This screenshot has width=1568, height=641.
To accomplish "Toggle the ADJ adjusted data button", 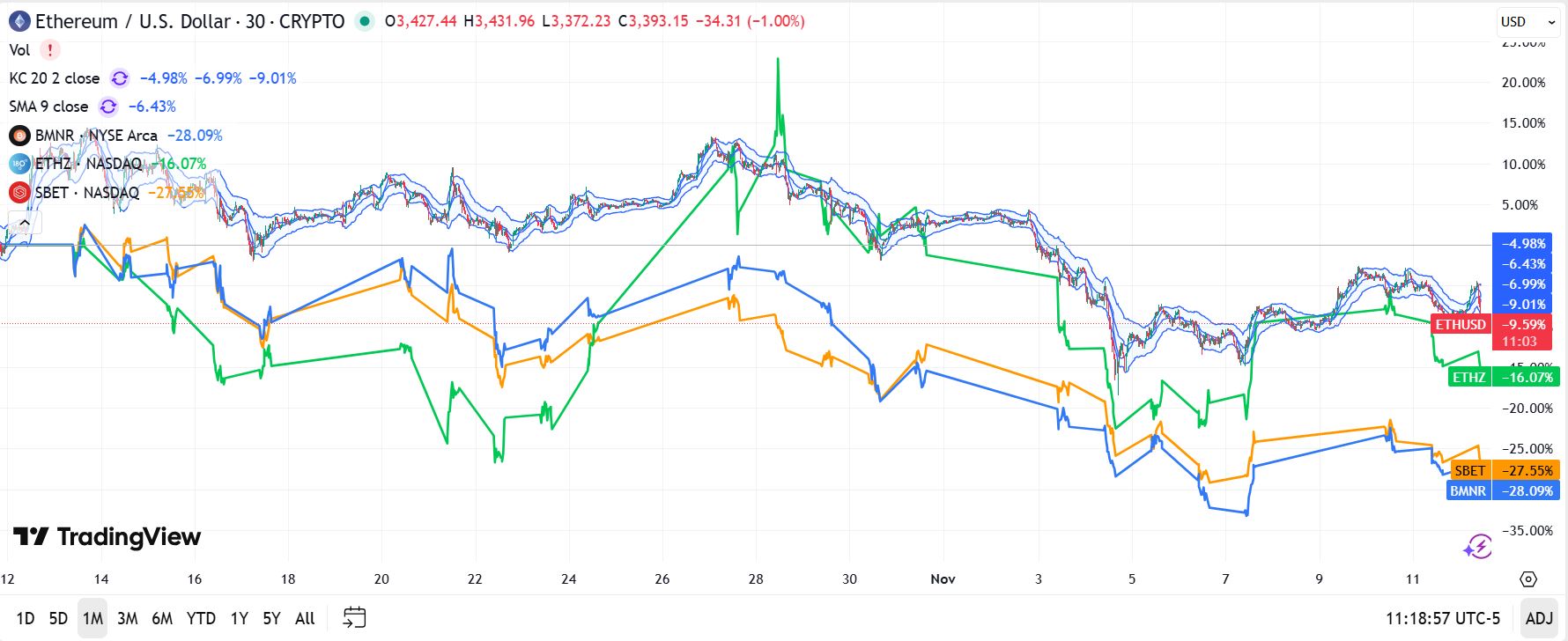I will tap(1538, 618).
